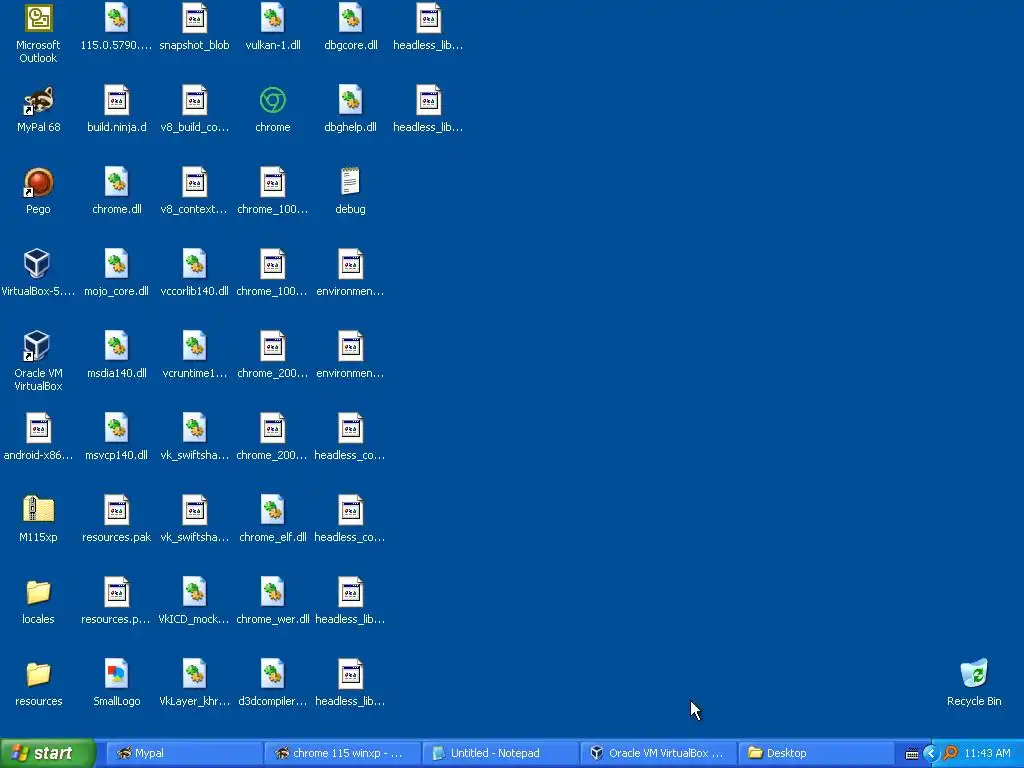Select the M115xp zip archive icon
The image size is (1024, 768).
point(38,510)
